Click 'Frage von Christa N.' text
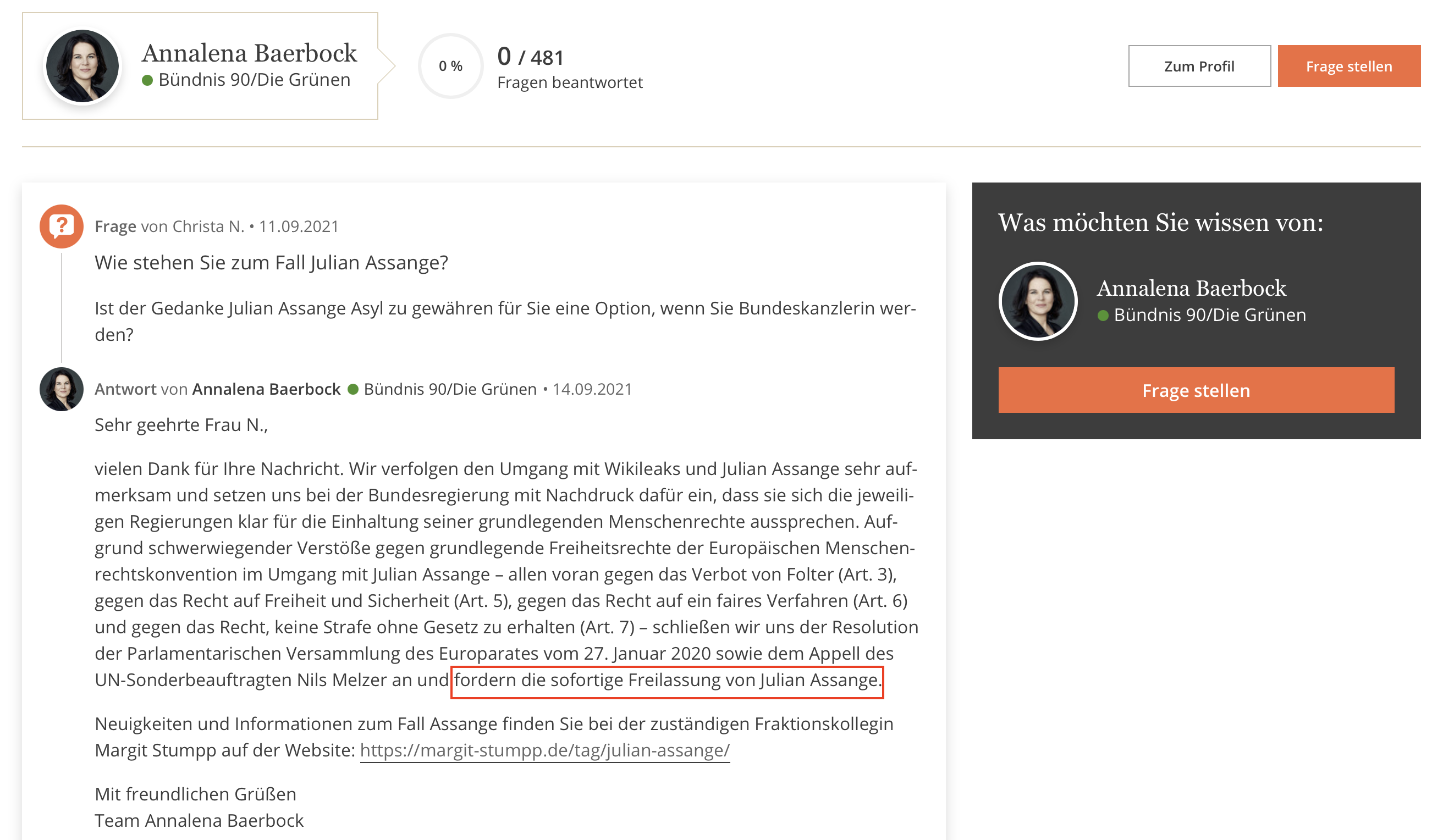Image resolution: width=1432 pixels, height=840 pixels. coord(169,226)
